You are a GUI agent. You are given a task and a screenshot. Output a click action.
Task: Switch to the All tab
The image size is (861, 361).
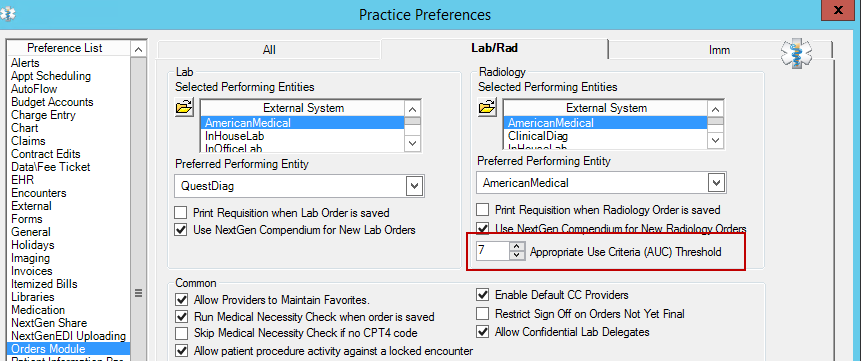(269, 50)
